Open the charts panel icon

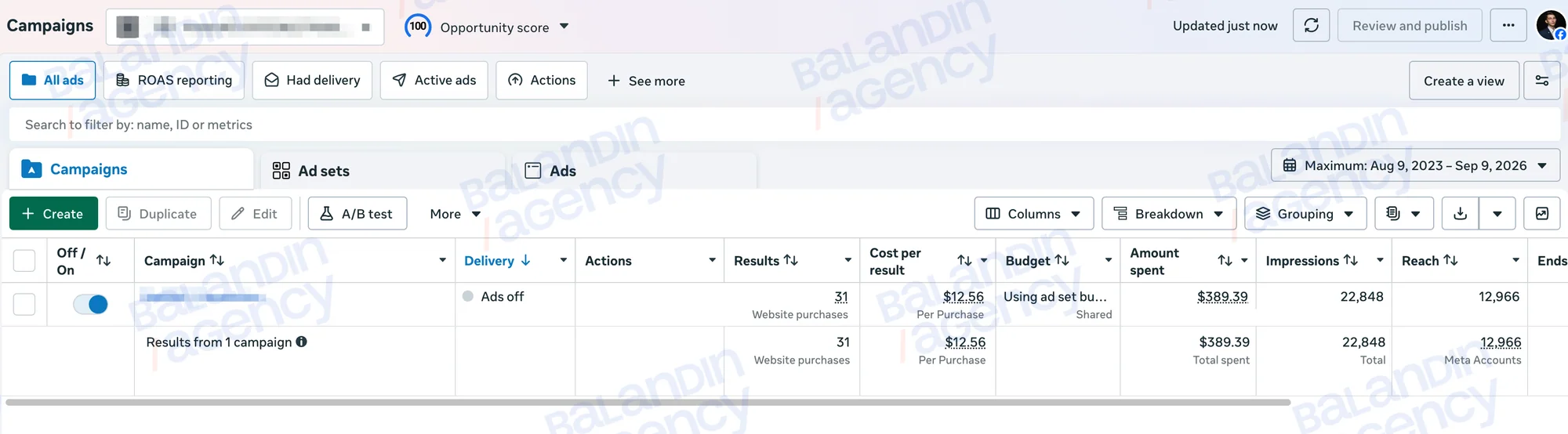coord(1542,214)
